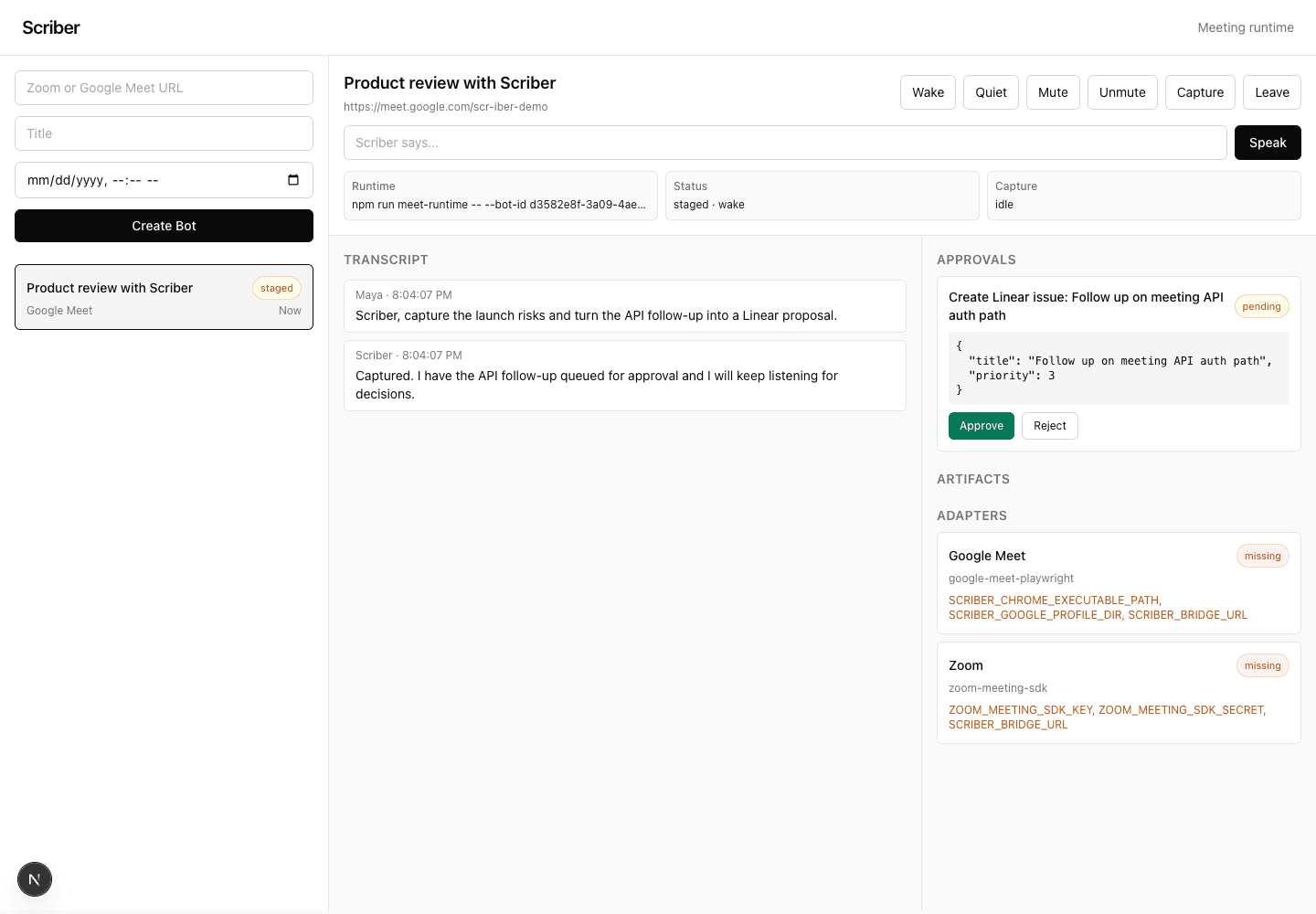Screen dimensions: 1316x914
Task: Focus the Zoom or Google Meet URL field
Action: 164,88
